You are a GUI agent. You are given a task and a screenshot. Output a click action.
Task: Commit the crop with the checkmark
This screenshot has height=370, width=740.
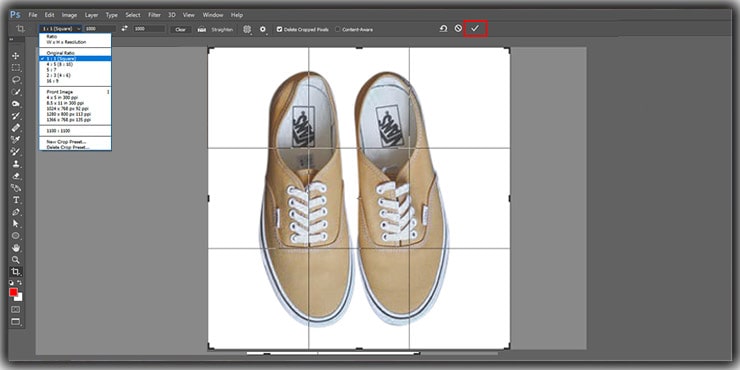[475, 29]
